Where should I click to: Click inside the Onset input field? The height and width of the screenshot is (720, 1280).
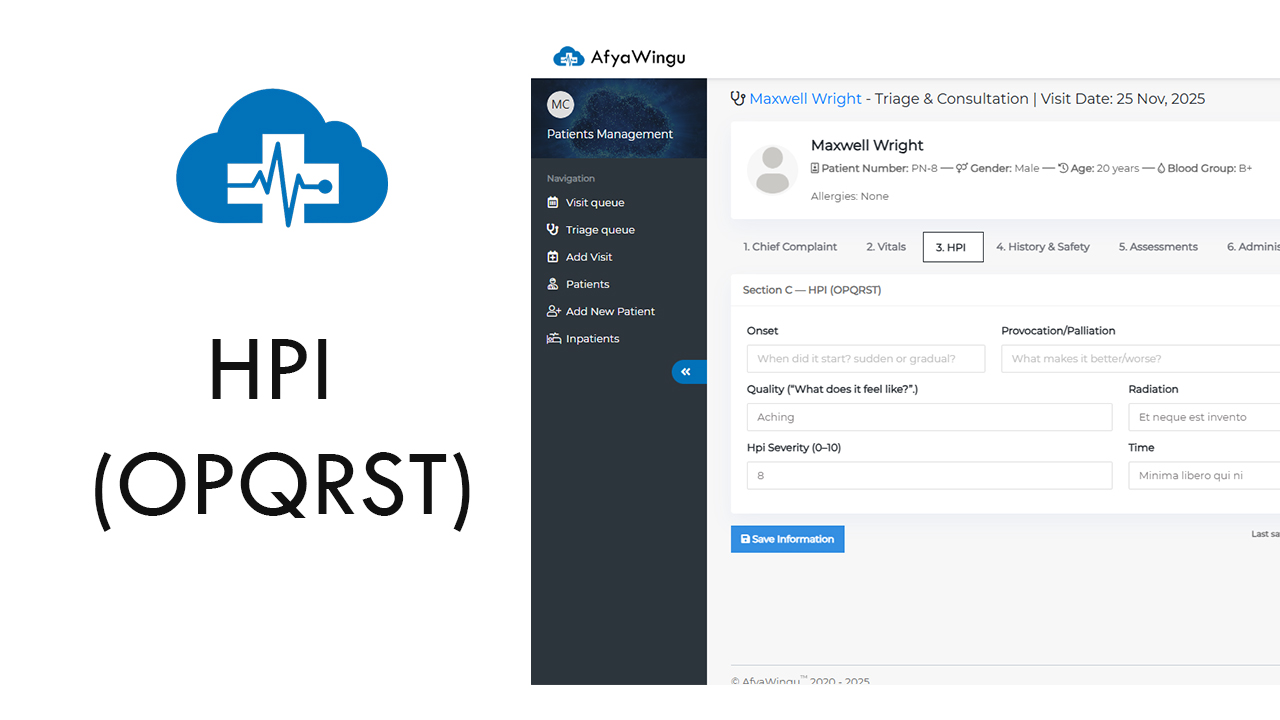(866, 358)
